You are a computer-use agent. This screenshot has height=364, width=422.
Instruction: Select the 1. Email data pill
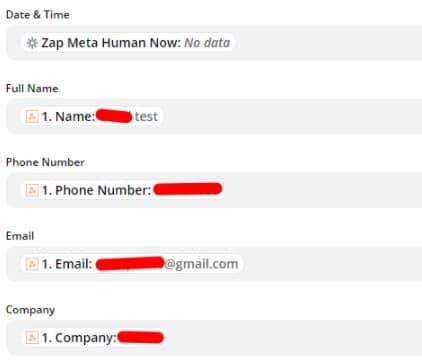pyautogui.click(x=132, y=264)
